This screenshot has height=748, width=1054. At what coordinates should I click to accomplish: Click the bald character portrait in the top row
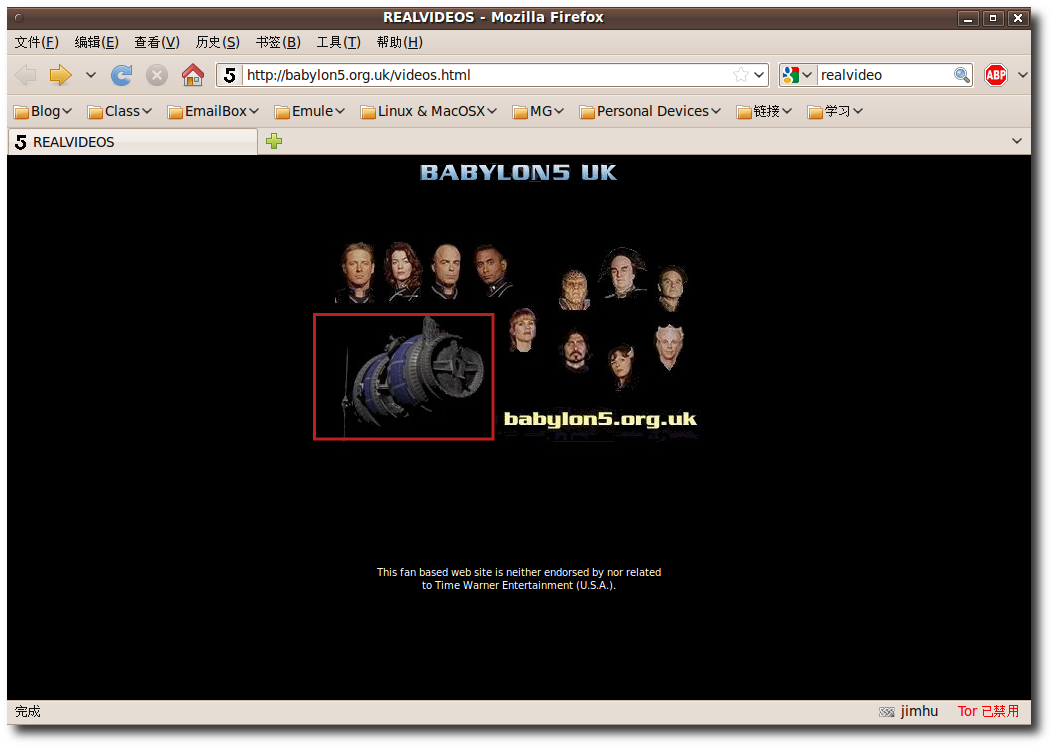(446, 272)
